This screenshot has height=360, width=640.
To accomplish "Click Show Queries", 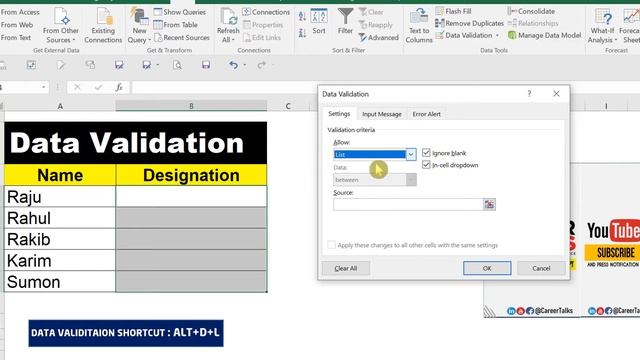I will pos(180,12).
